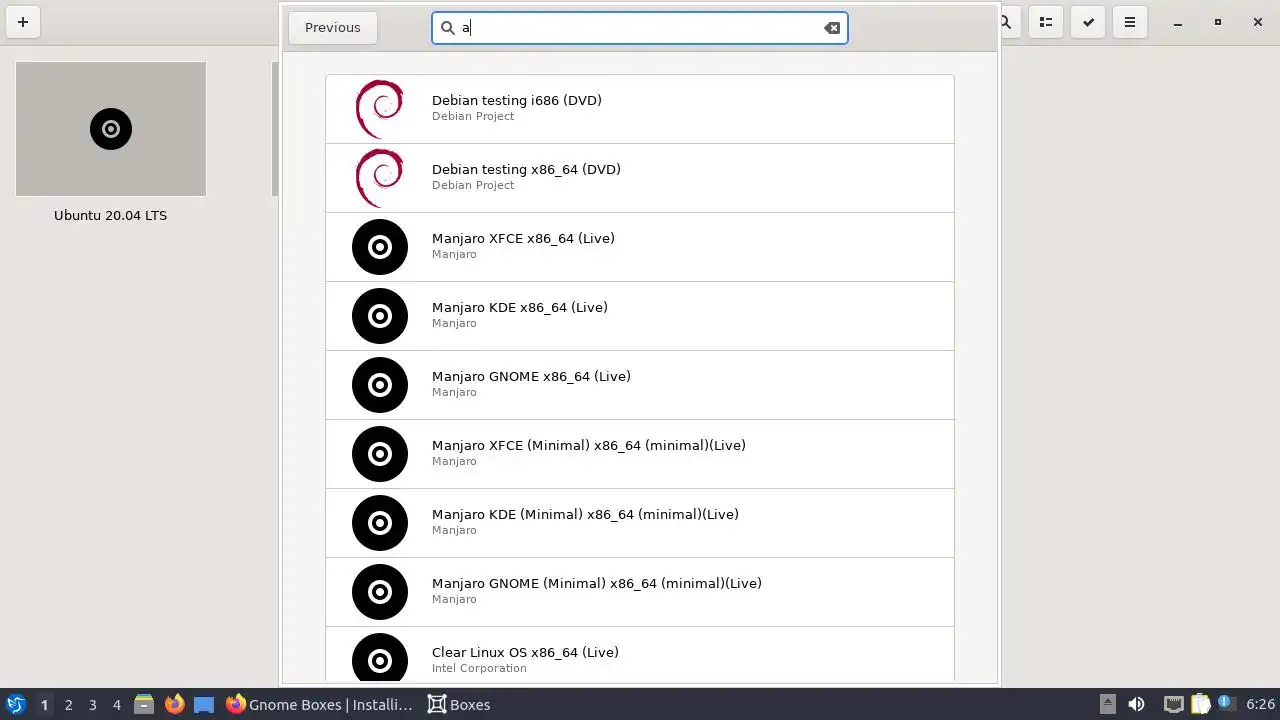Image resolution: width=1280 pixels, height=720 pixels.
Task: Focus the OS search input field
Action: click(640, 28)
